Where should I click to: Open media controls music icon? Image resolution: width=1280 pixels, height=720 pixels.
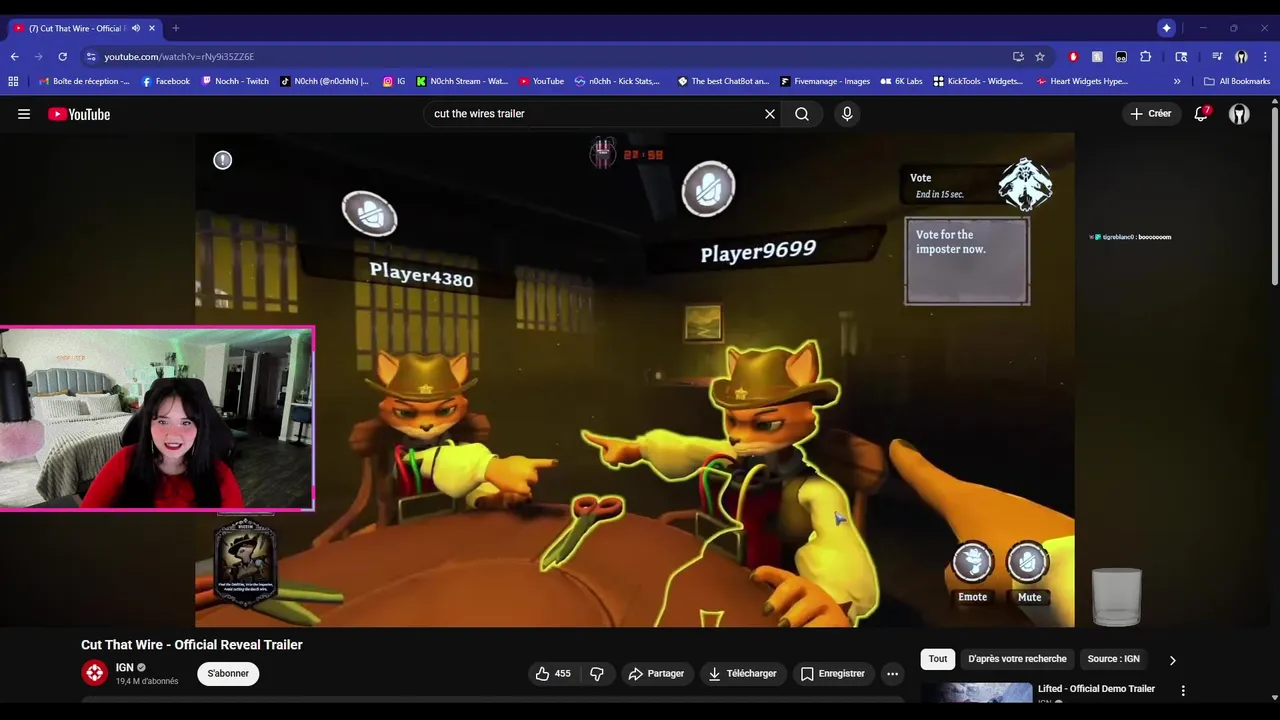click(1217, 57)
